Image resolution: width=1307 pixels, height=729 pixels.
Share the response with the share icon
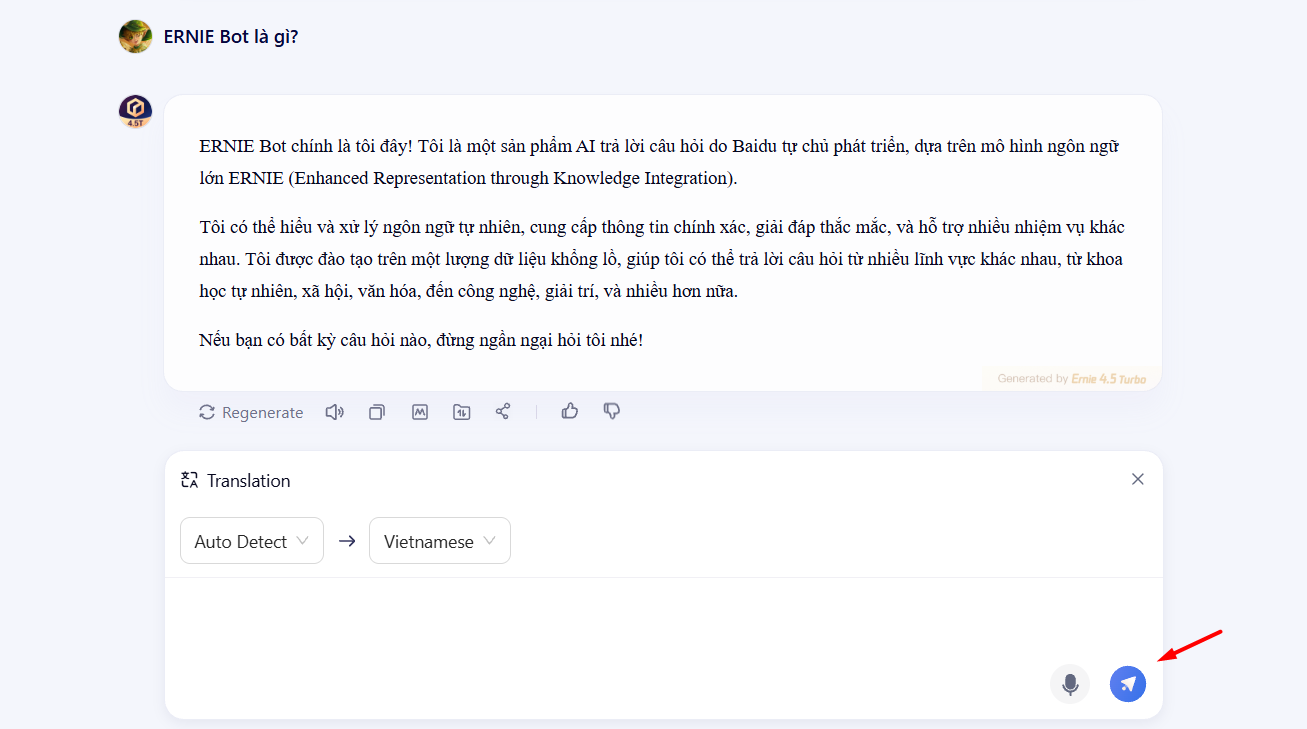(x=503, y=412)
